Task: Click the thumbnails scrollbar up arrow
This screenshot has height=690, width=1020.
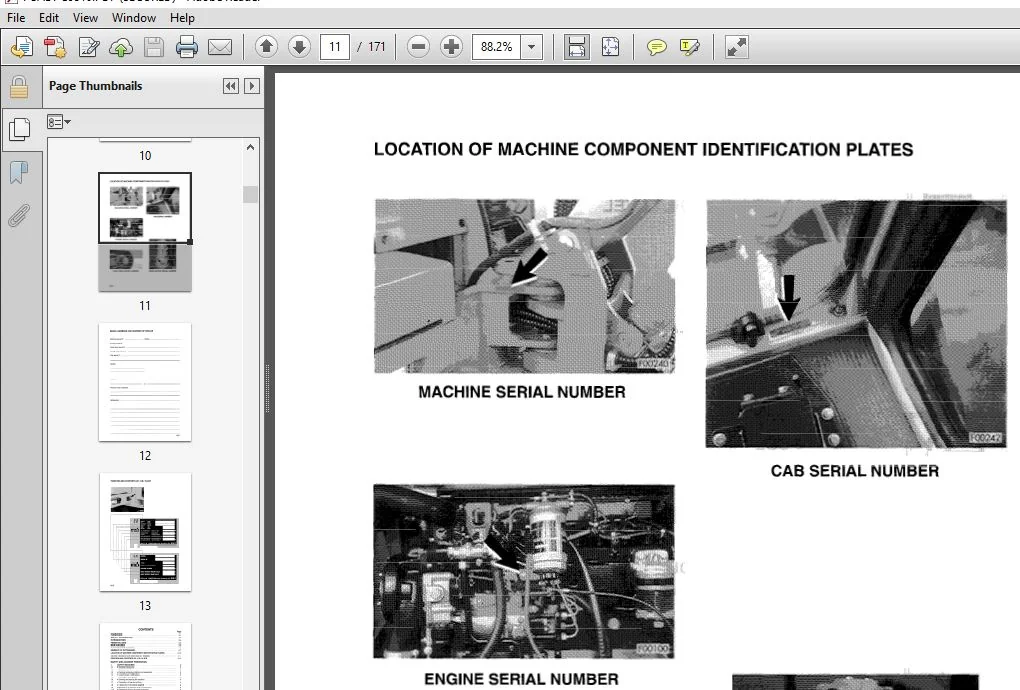Action: pyautogui.click(x=250, y=148)
